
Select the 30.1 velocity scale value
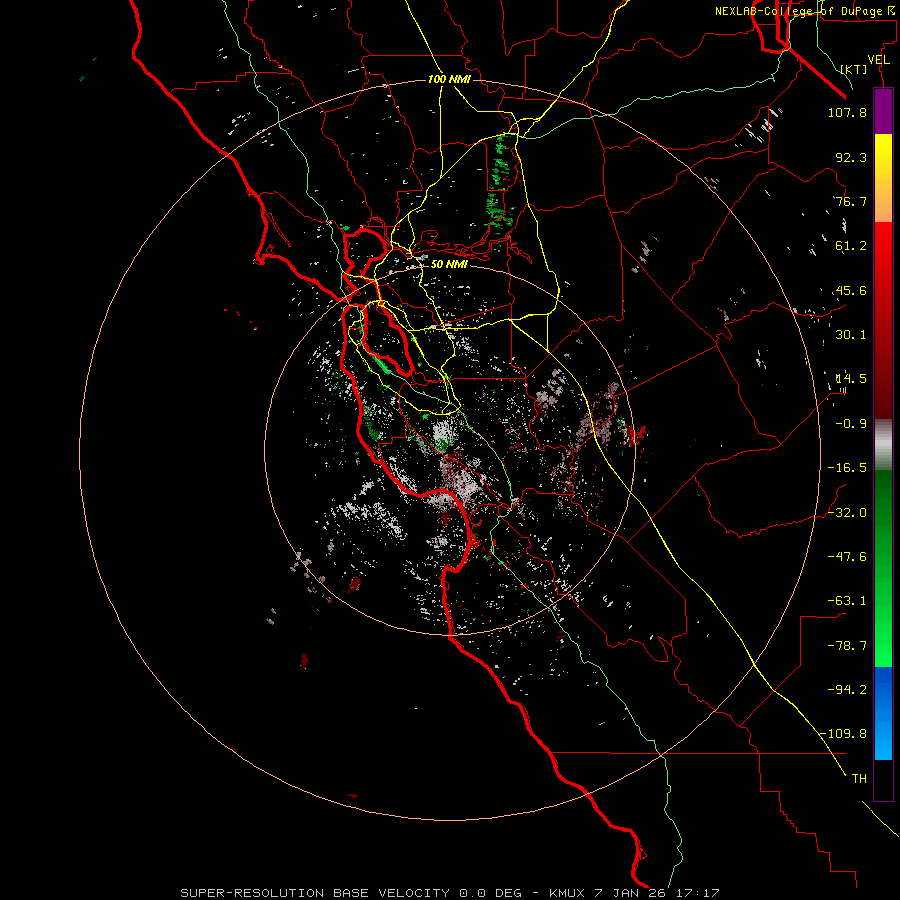click(x=851, y=335)
